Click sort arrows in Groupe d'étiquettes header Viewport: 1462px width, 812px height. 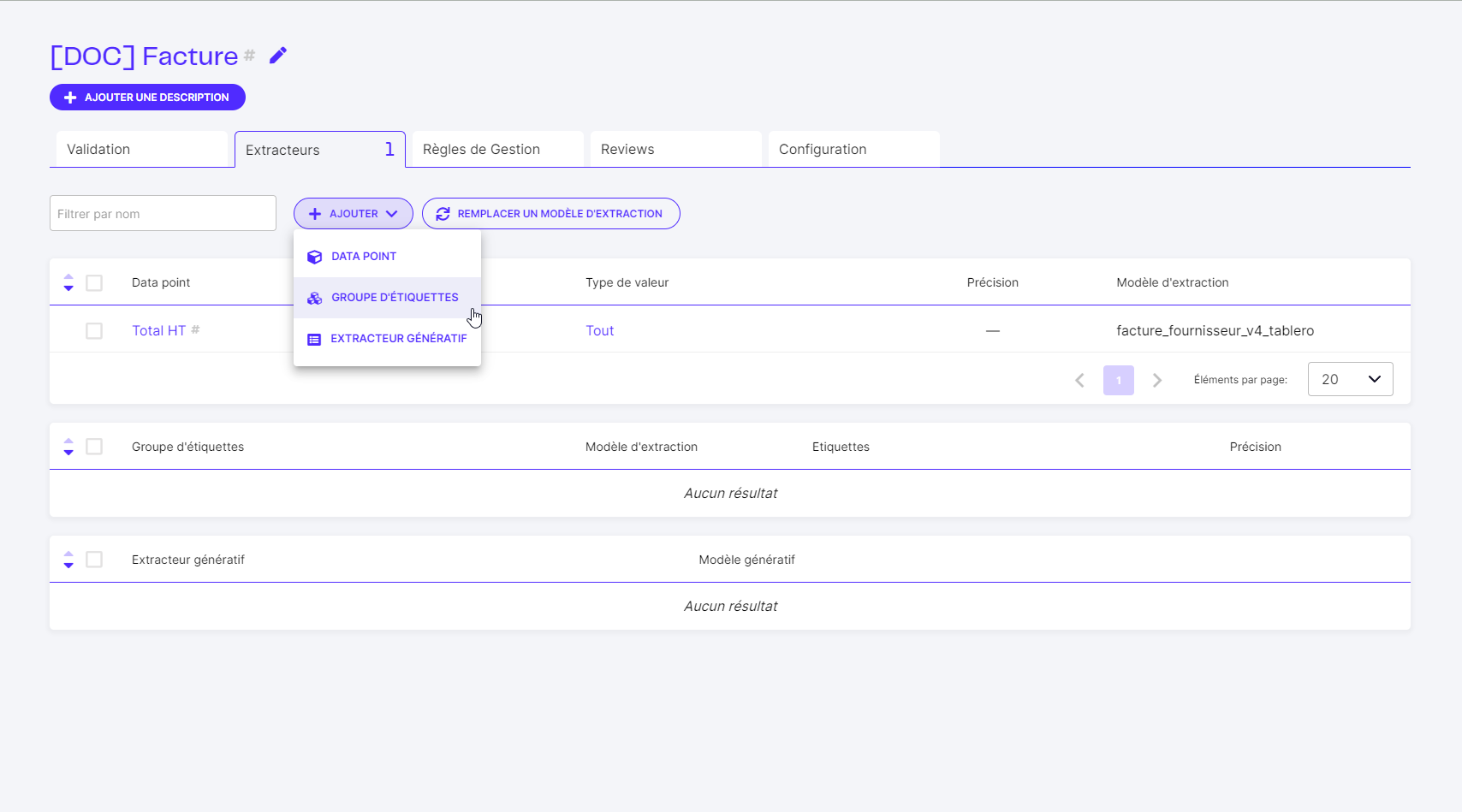click(x=68, y=447)
